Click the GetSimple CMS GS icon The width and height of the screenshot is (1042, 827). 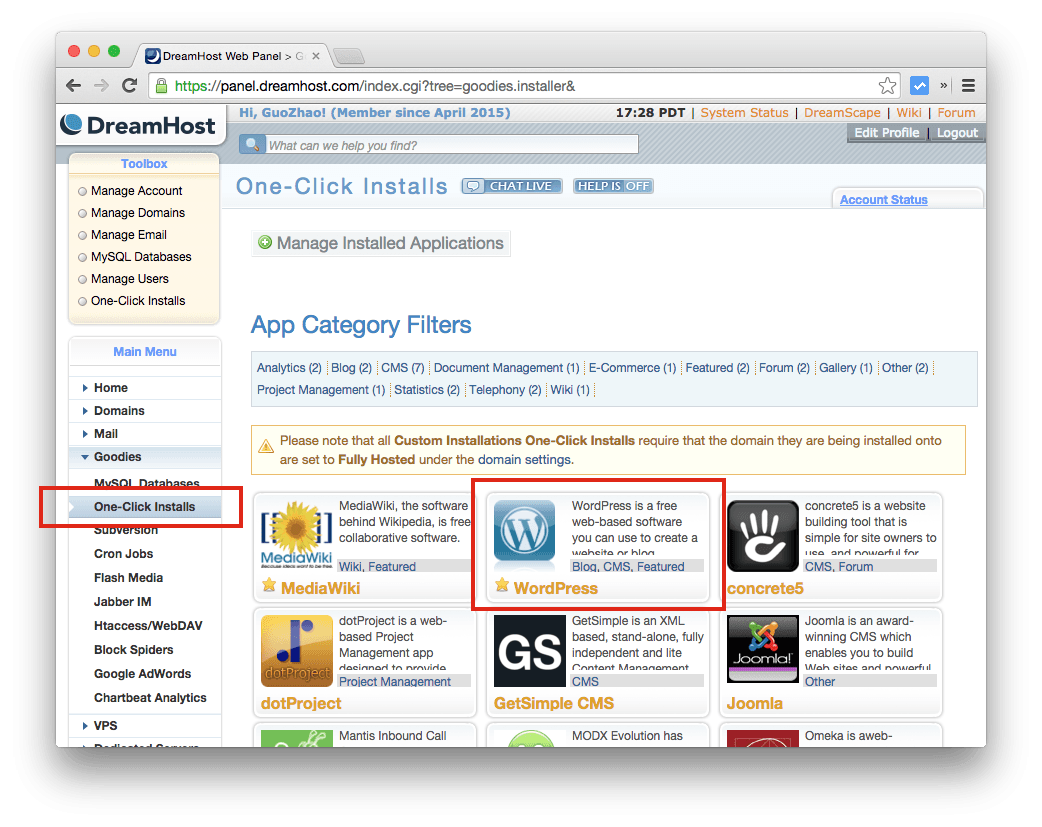[x=529, y=651]
